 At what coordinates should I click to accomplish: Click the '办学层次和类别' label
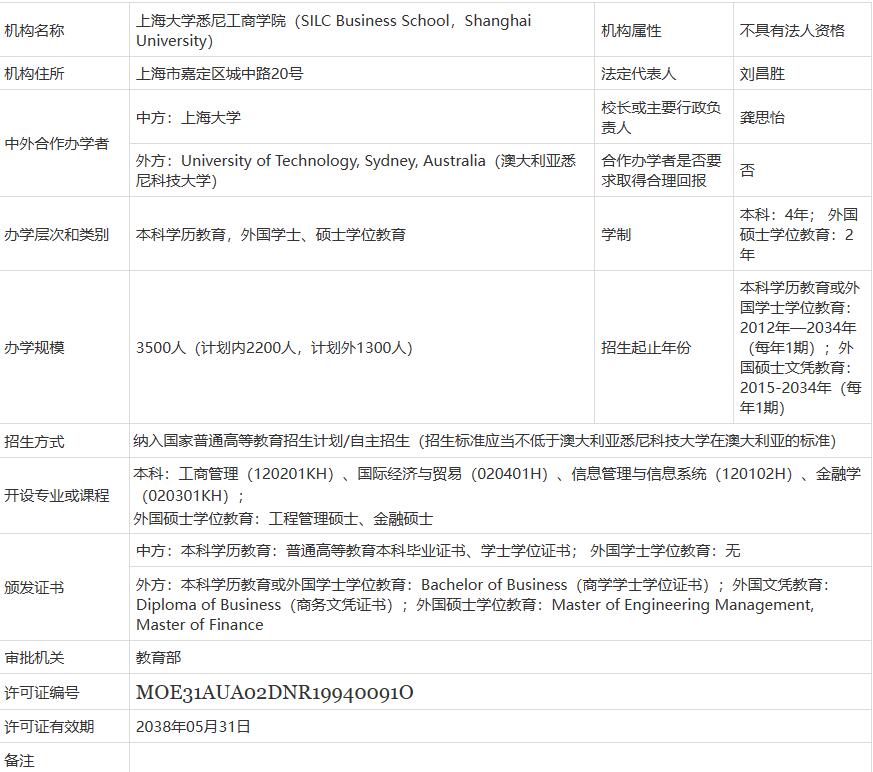(x=57, y=234)
